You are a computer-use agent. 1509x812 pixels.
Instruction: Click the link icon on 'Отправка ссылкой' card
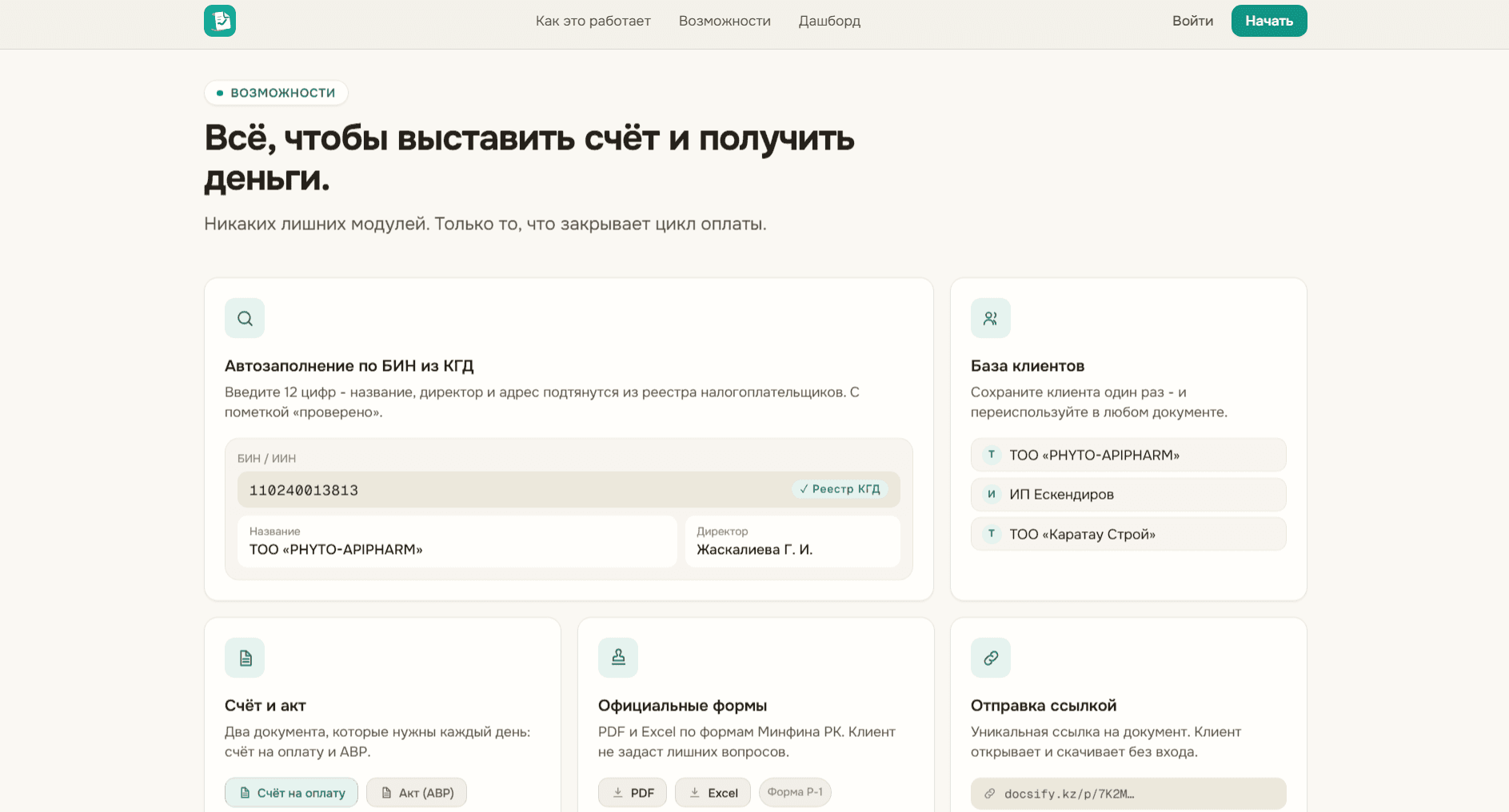point(991,658)
